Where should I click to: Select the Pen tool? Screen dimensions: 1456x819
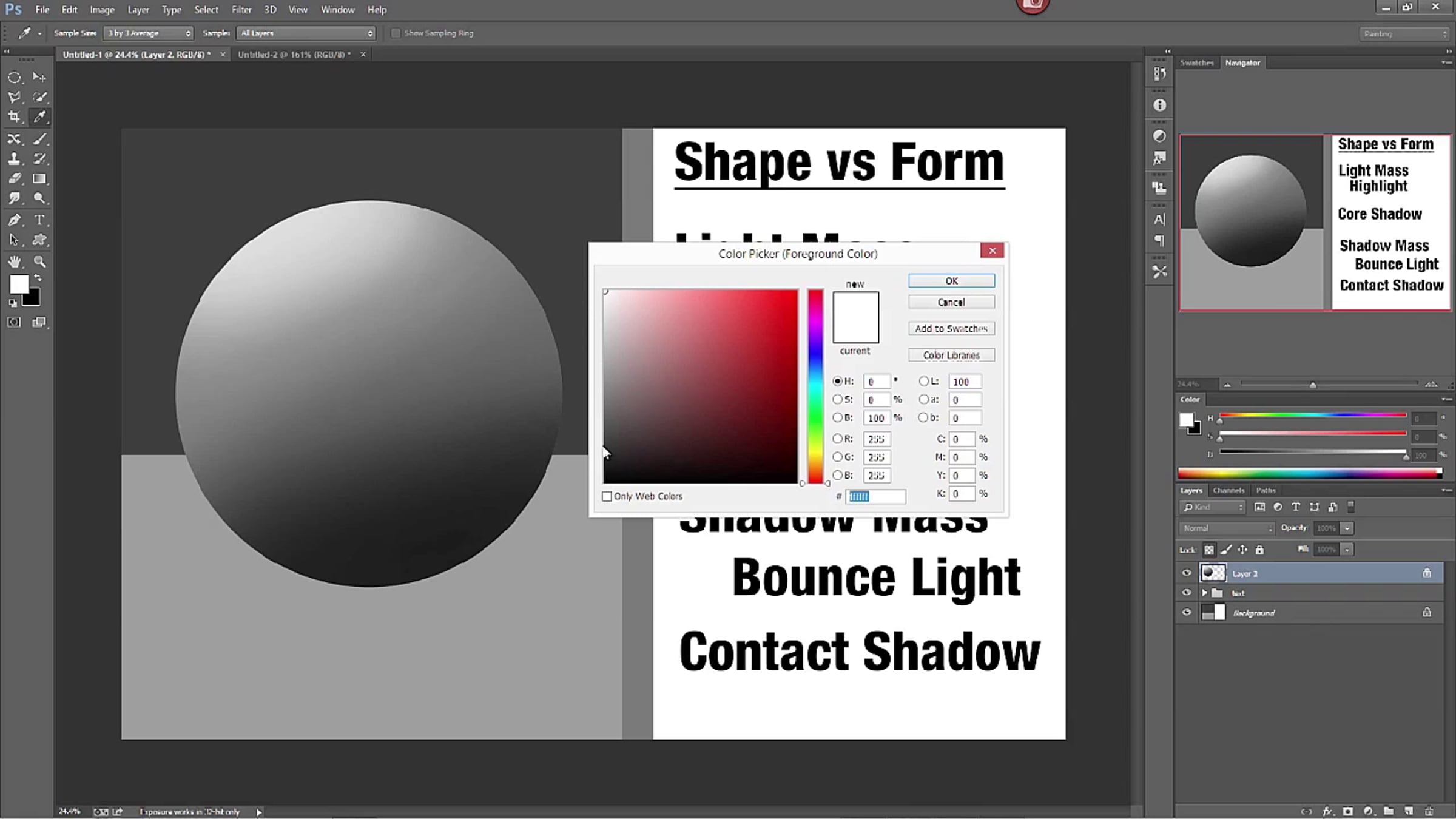(x=14, y=220)
